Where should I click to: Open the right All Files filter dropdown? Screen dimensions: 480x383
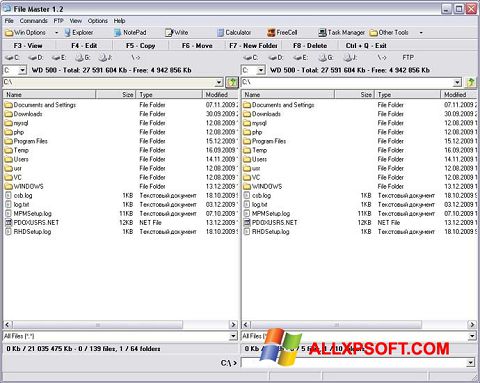(x=472, y=336)
